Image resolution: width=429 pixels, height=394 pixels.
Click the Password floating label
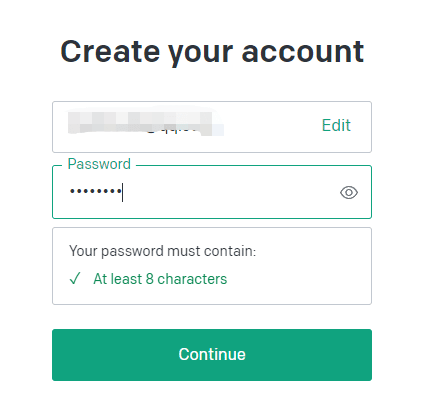click(x=99, y=164)
